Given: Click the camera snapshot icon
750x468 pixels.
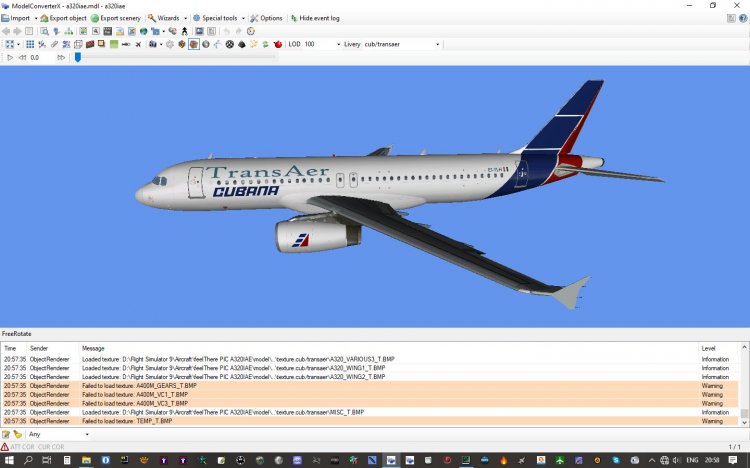Looking at the screenshot, I should 153,44.
